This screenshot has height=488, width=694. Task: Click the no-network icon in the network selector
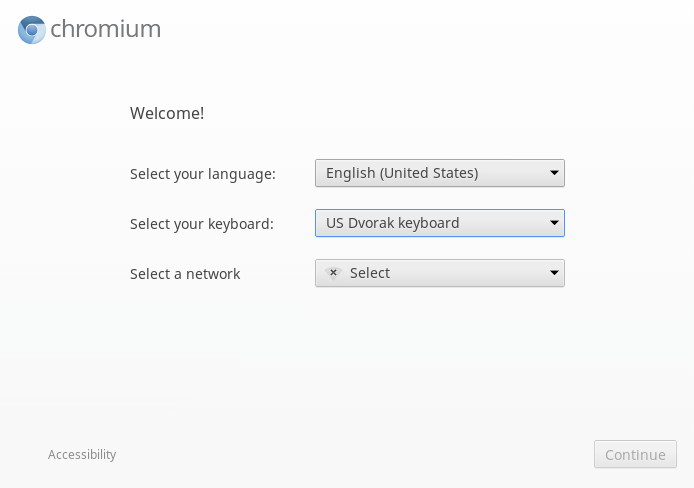pos(333,273)
